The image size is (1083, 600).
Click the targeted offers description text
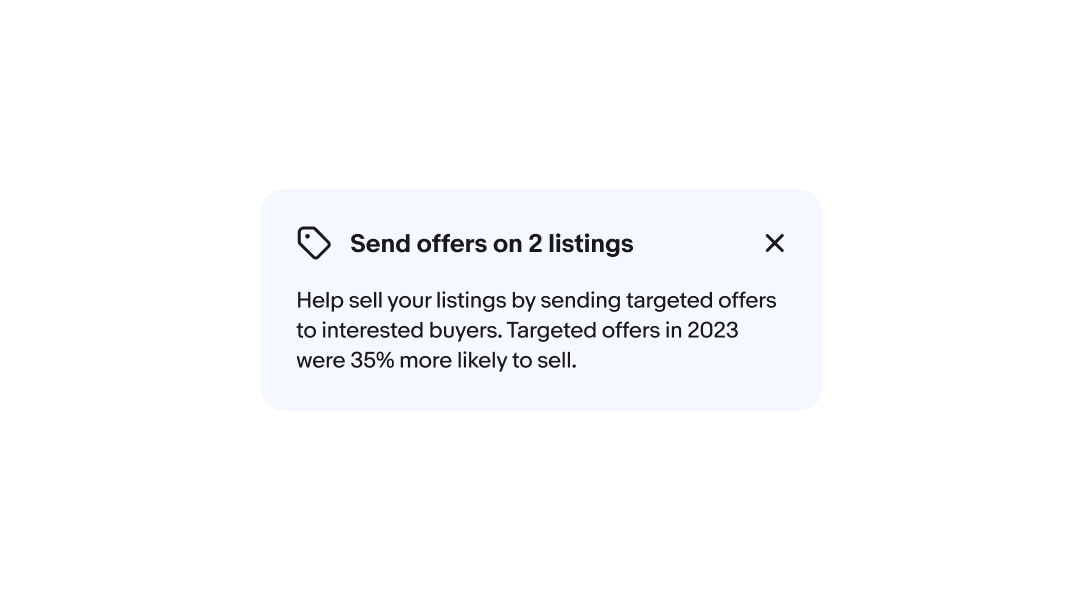point(536,330)
